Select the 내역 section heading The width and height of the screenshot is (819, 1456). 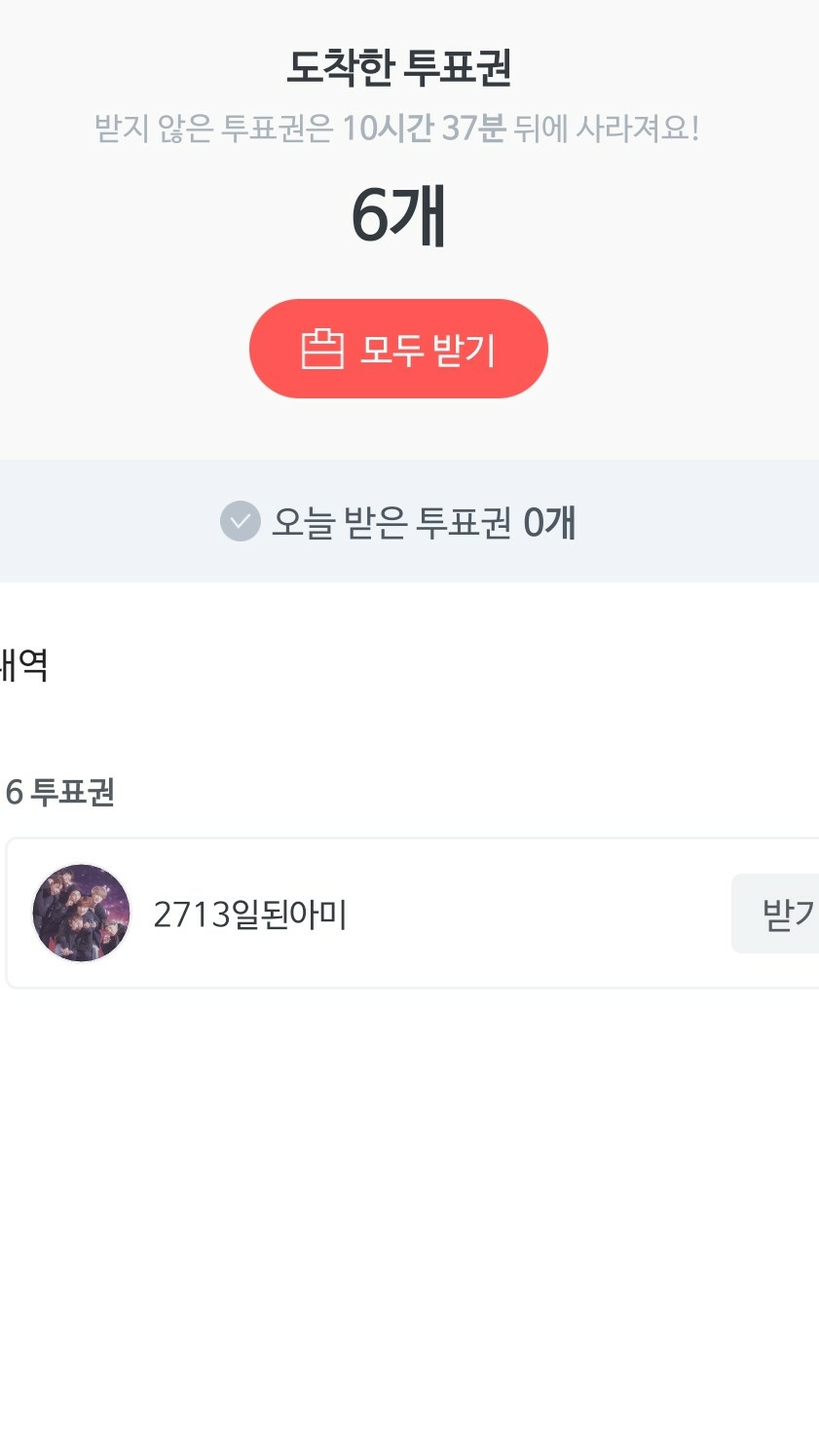(x=24, y=666)
